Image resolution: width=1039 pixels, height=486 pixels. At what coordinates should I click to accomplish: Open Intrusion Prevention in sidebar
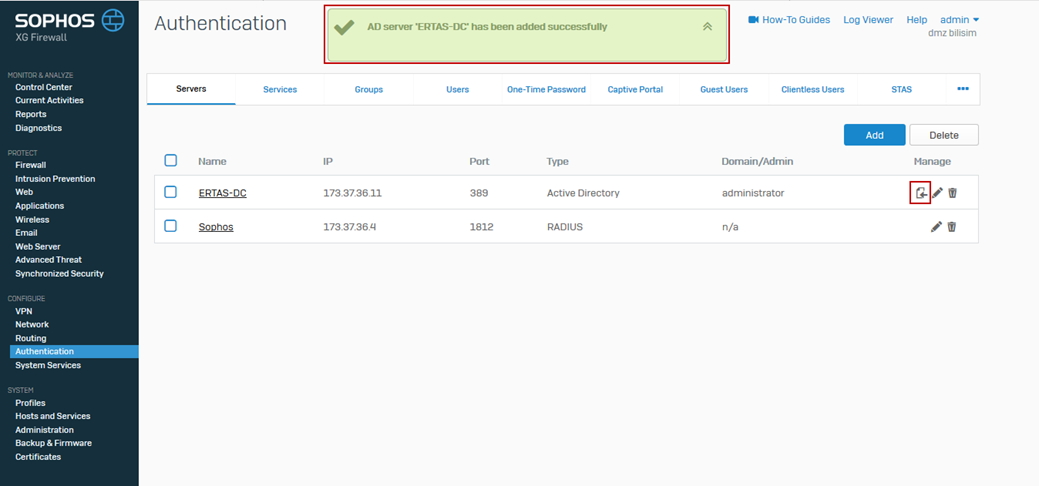[x=55, y=178]
